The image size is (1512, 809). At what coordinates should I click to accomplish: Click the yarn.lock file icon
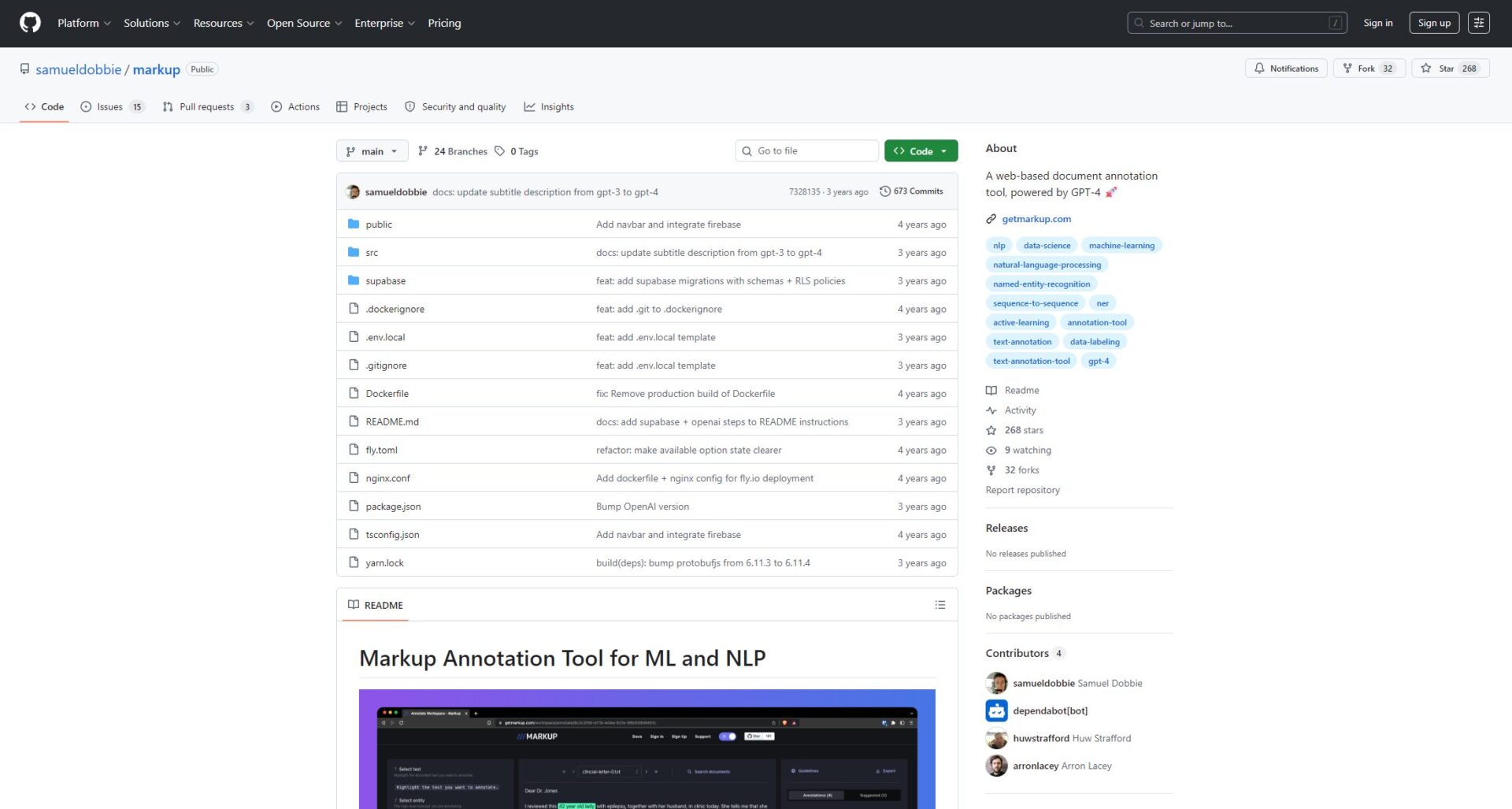(x=354, y=562)
